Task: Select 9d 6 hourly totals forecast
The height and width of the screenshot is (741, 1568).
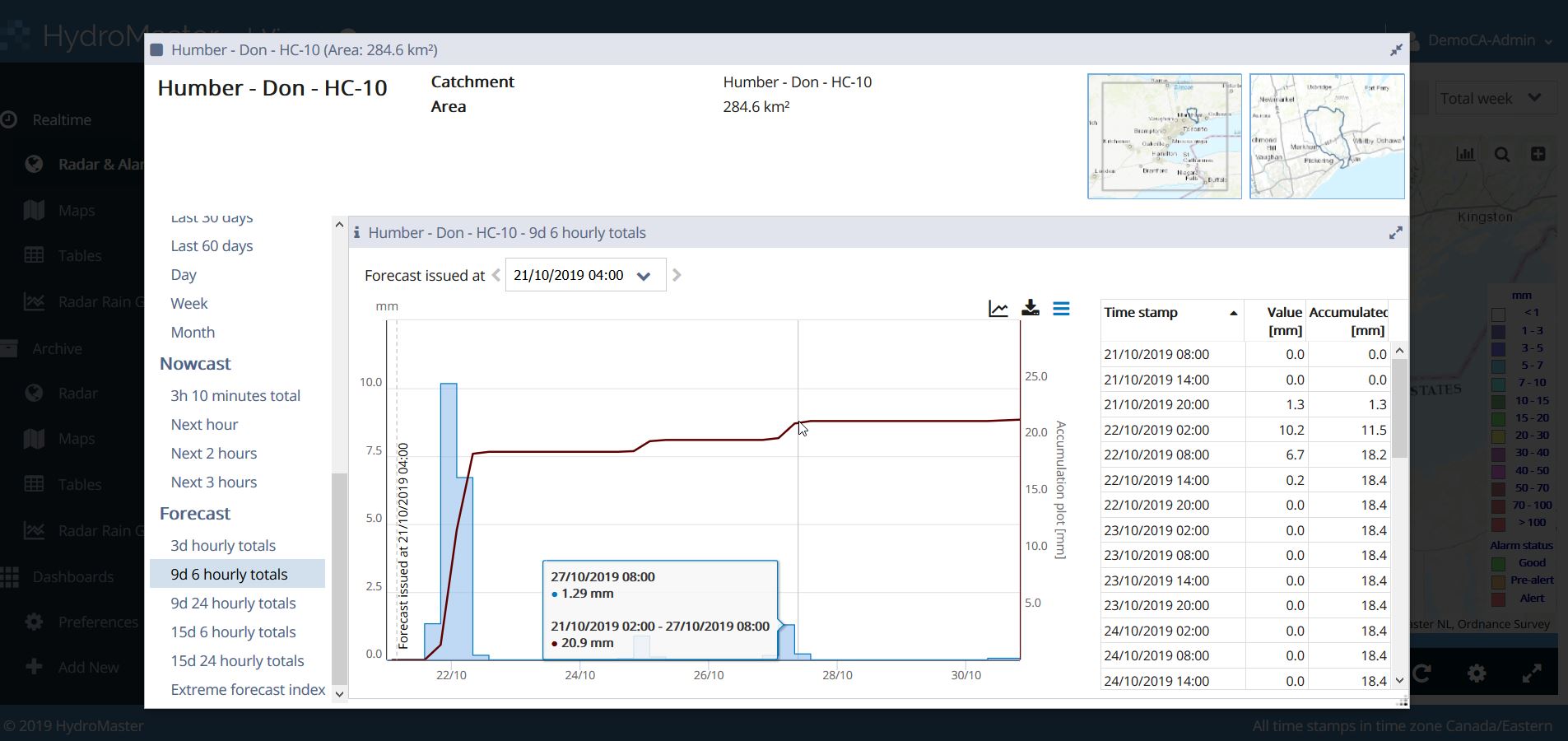Action: pos(237,575)
